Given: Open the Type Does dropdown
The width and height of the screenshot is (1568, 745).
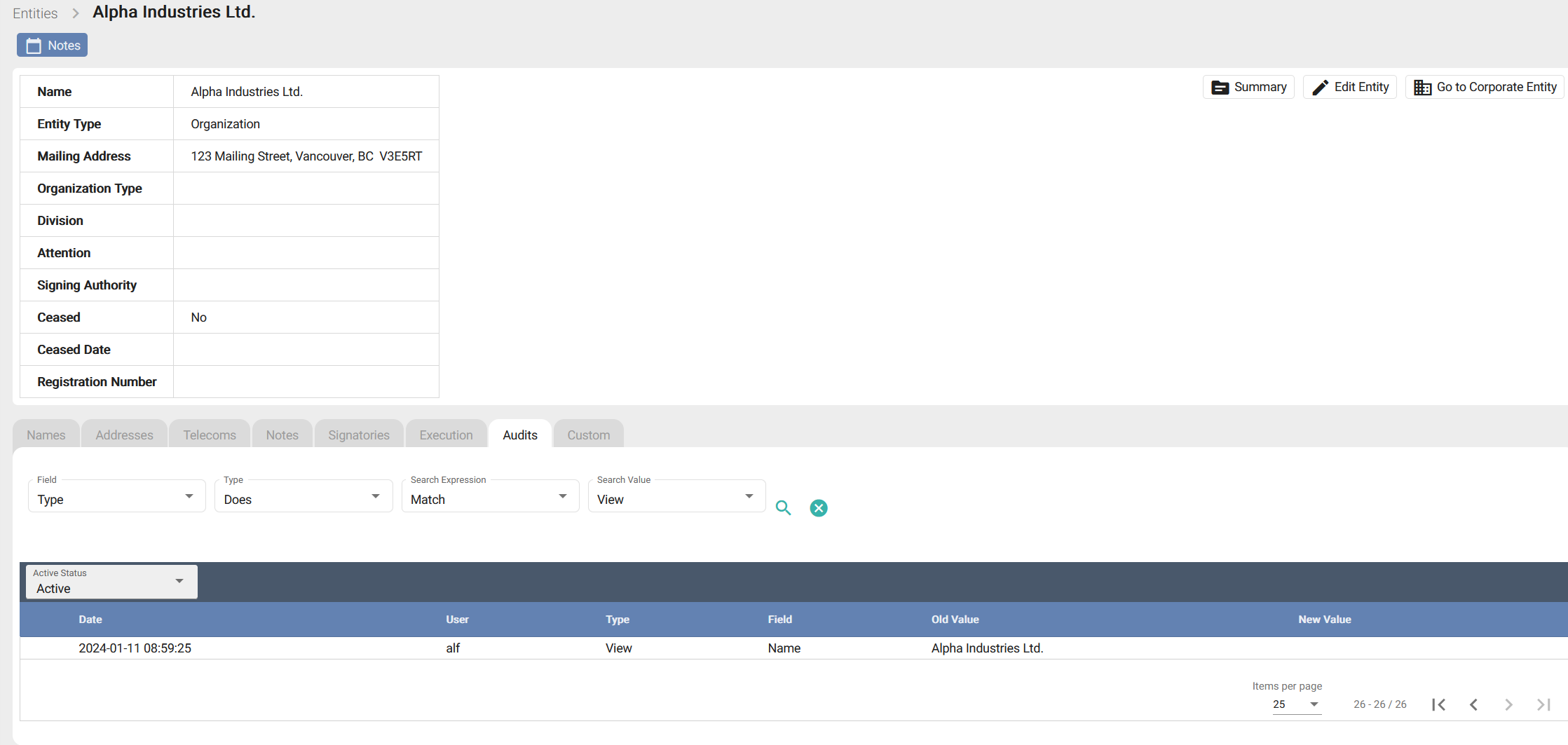Looking at the screenshot, I should point(303,499).
